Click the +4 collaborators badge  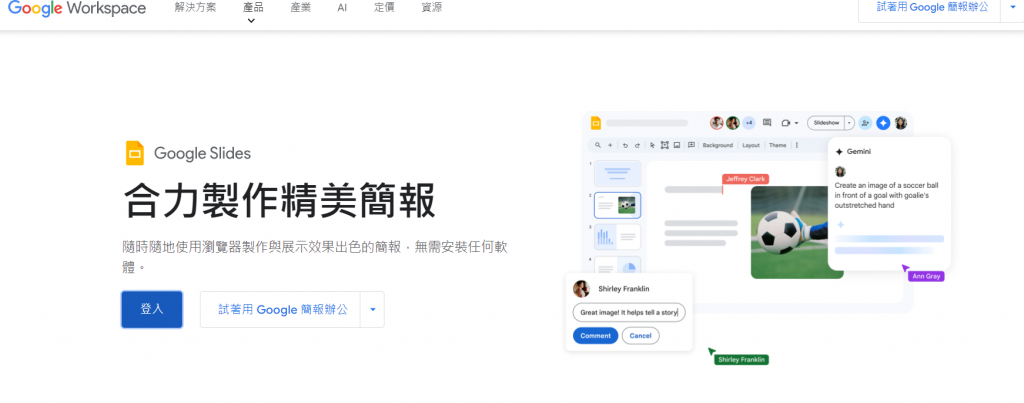749,123
